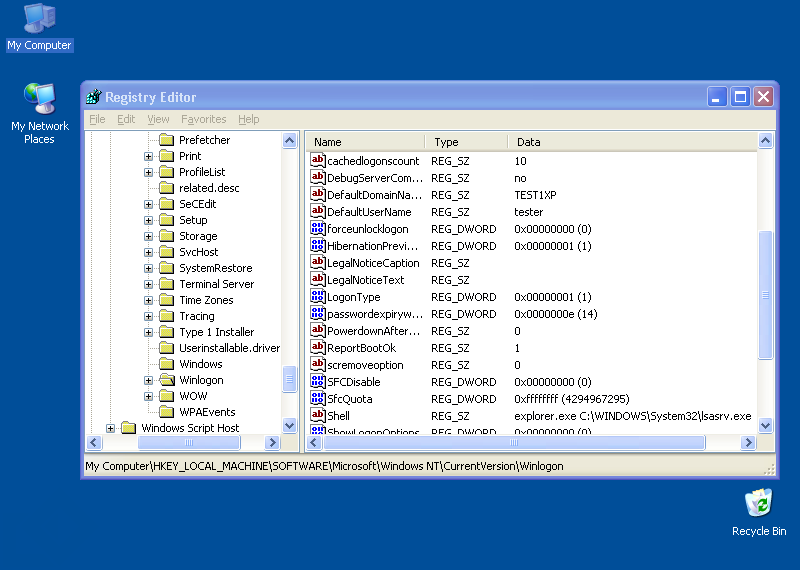Select the Windows key in tree
Screen dimensions: 800x570
pos(201,364)
